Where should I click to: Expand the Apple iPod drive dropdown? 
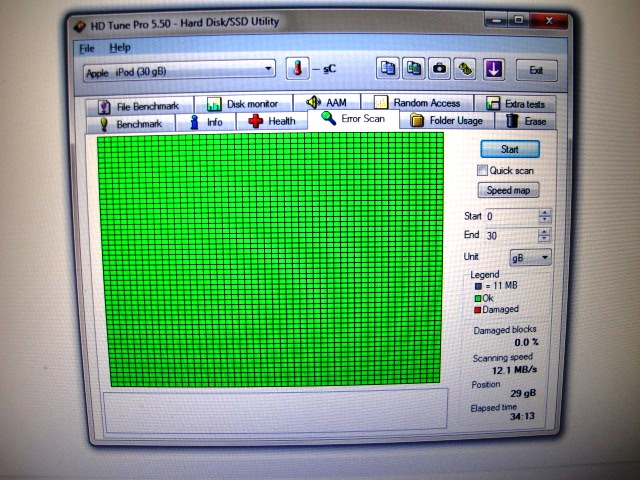(x=268, y=71)
